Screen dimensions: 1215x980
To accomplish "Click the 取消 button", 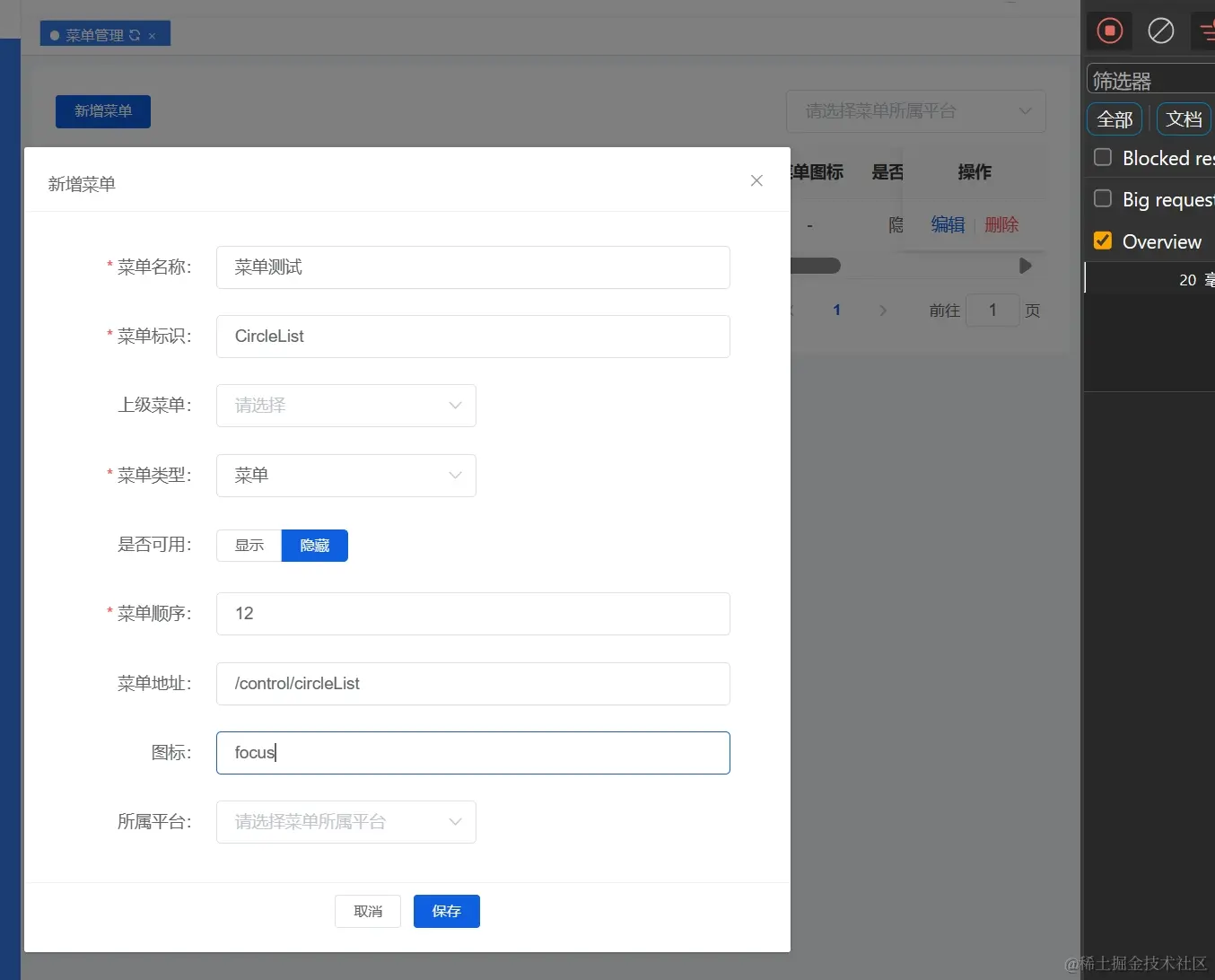I will click(x=368, y=911).
